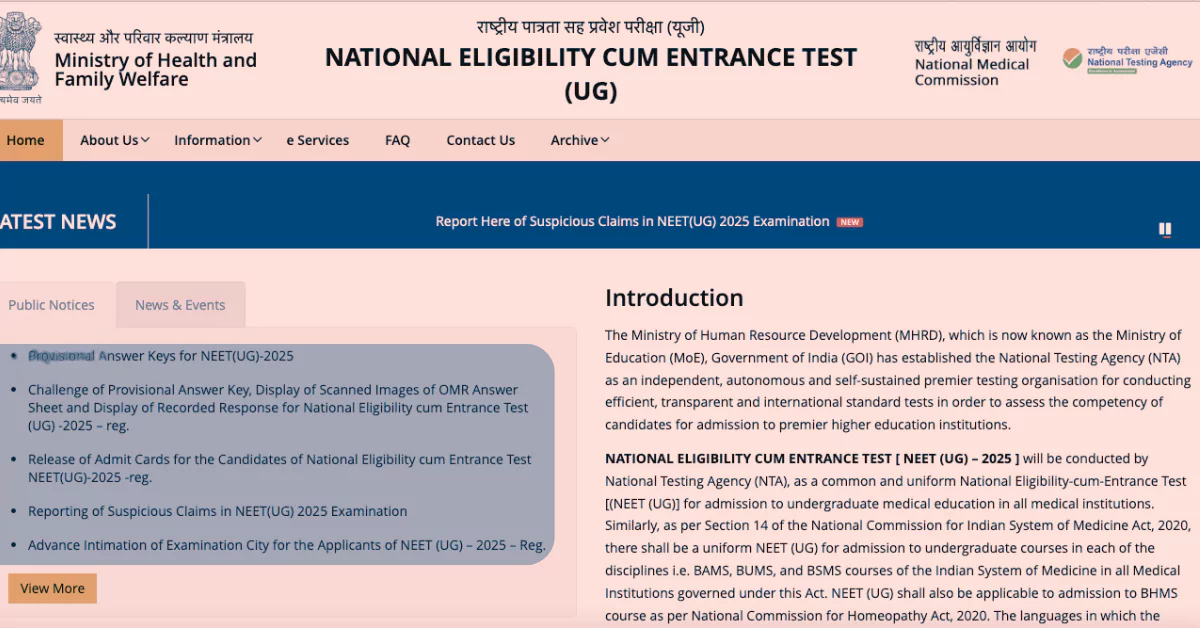
Task: Click the National Testing Agency logo
Action: (1127, 59)
